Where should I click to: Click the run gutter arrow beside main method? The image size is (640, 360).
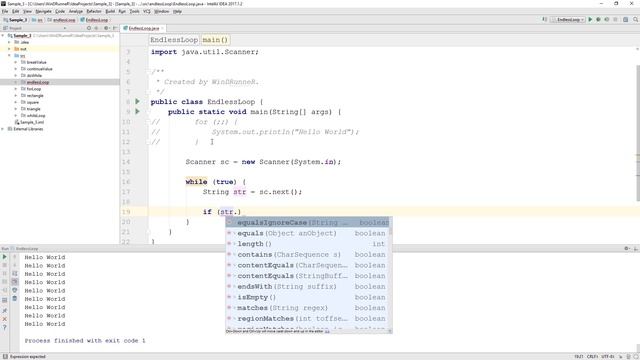(138, 111)
